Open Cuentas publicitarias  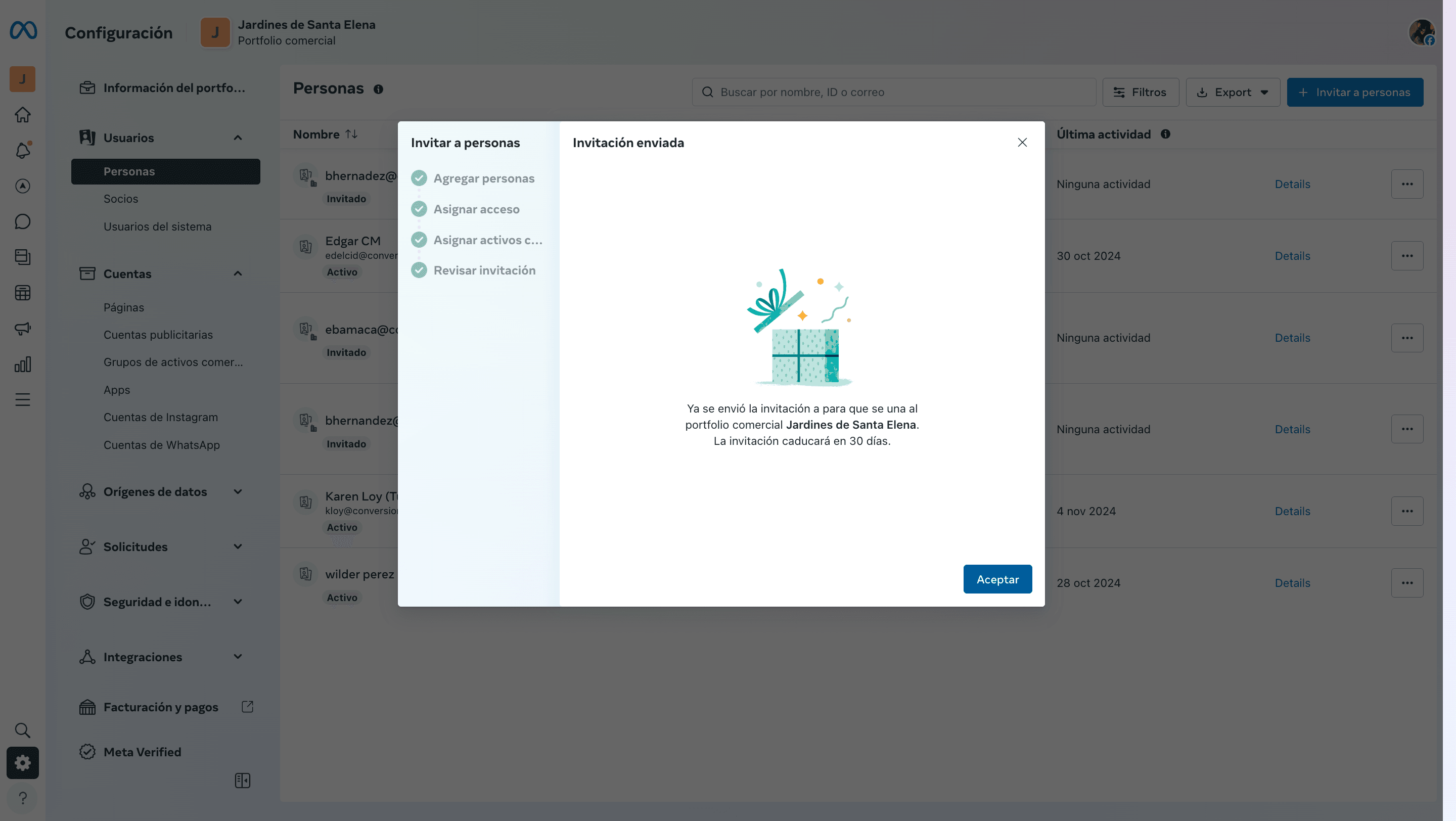[x=158, y=335]
